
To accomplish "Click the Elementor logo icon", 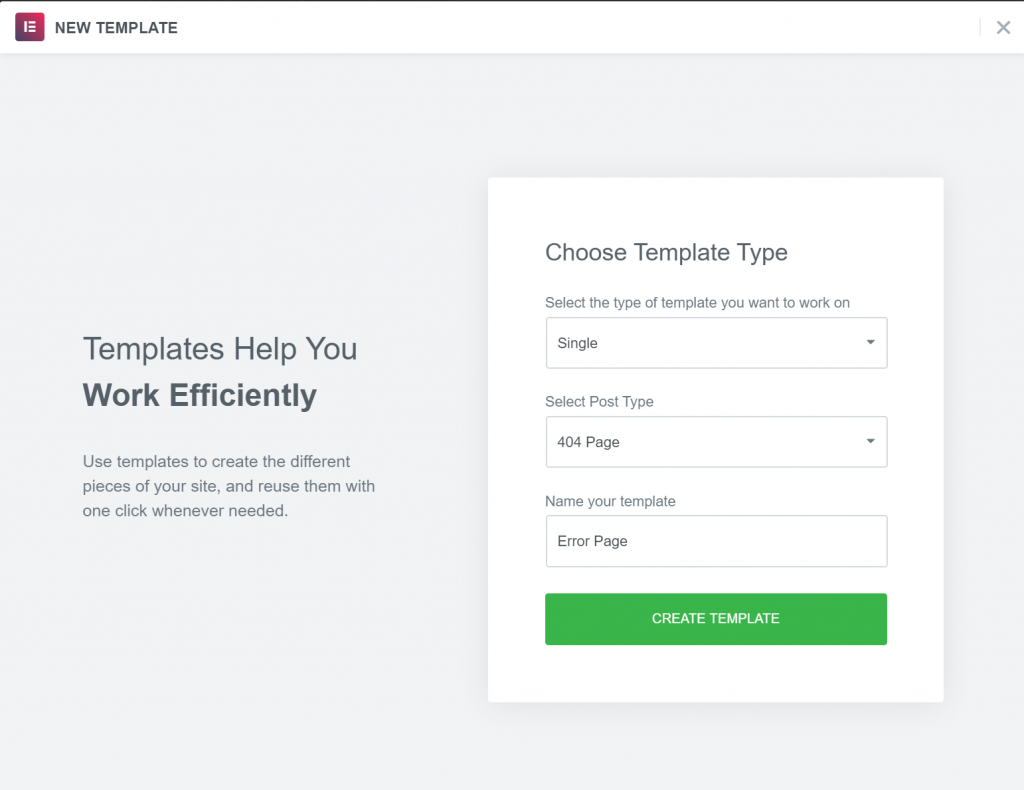I will 30,27.
